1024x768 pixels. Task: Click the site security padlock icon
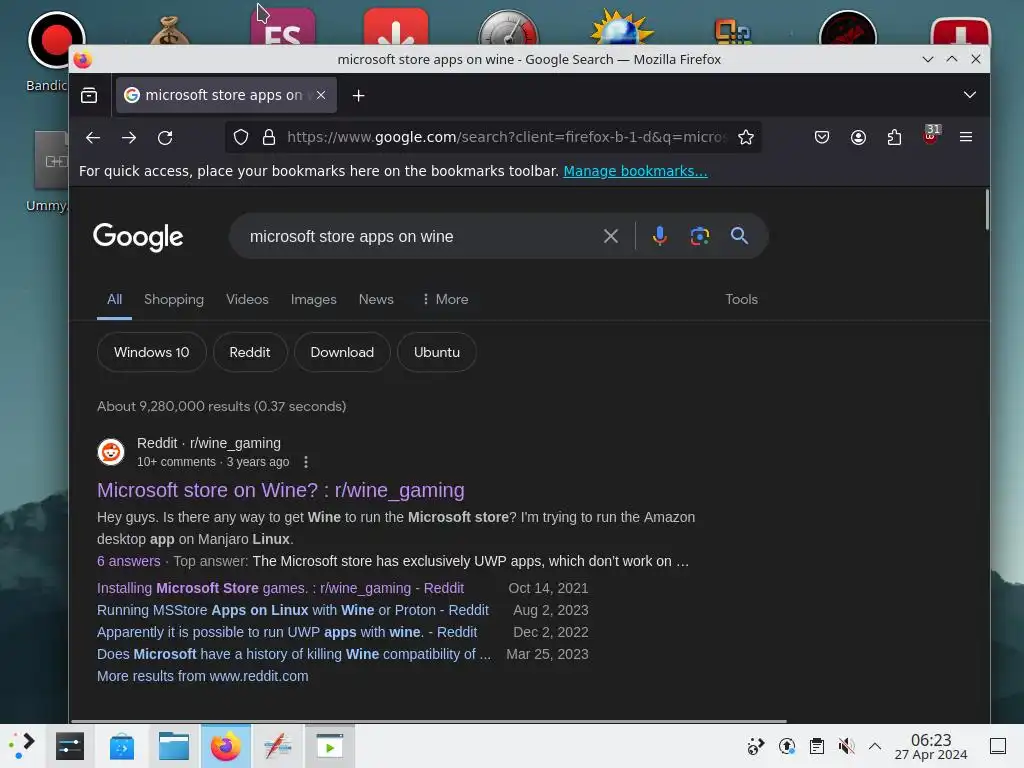(268, 137)
